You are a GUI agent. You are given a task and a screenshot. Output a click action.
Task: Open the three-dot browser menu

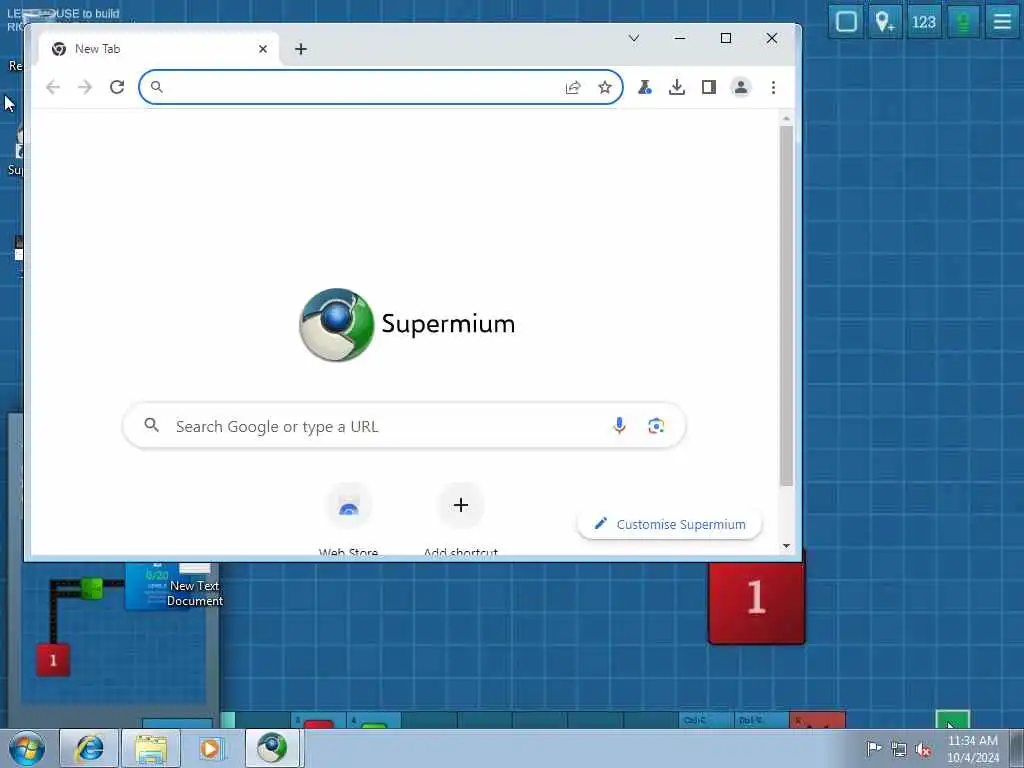tap(773, 87)
